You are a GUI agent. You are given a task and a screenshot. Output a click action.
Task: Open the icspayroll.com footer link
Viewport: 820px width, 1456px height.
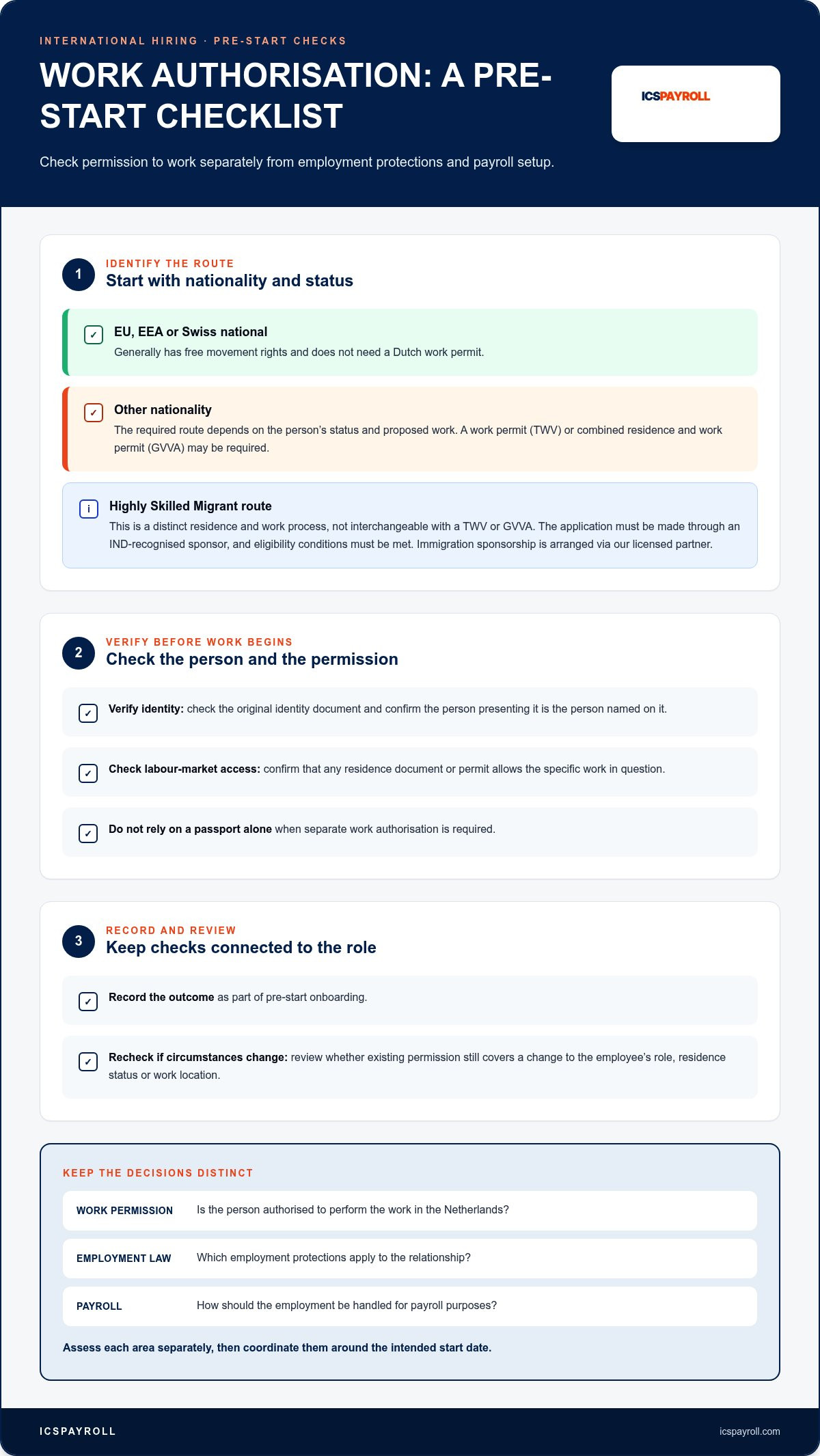coord(750,1431)
